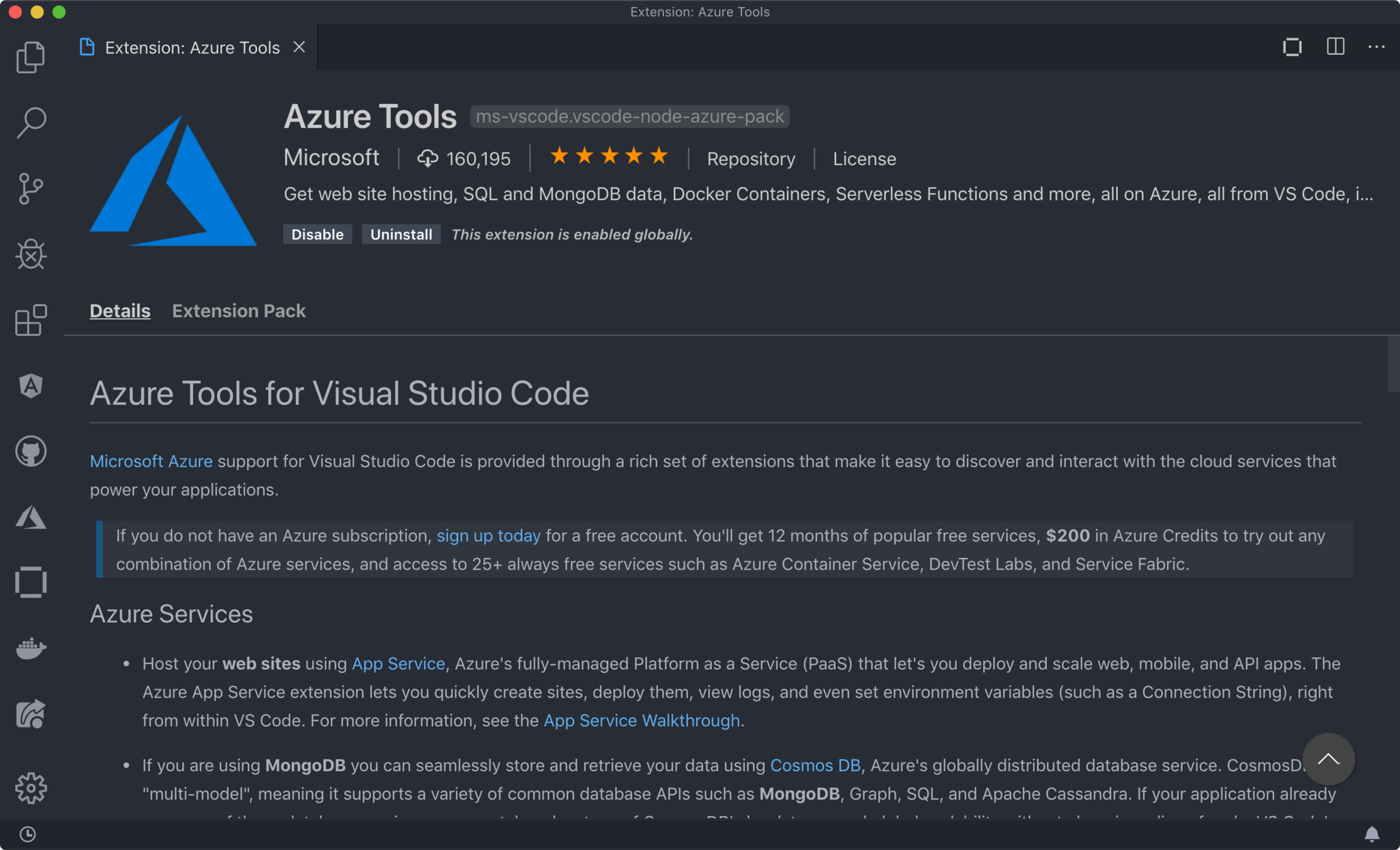The width and height of the screenshot is (1400, 850).
Task: Click the notifications bell in status bar
Action: 1371,834
